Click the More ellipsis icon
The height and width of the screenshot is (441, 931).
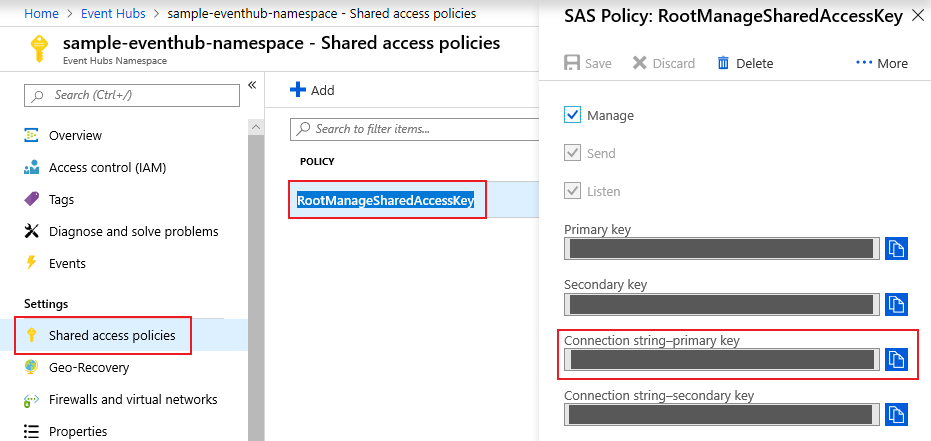tap(864, 62)
